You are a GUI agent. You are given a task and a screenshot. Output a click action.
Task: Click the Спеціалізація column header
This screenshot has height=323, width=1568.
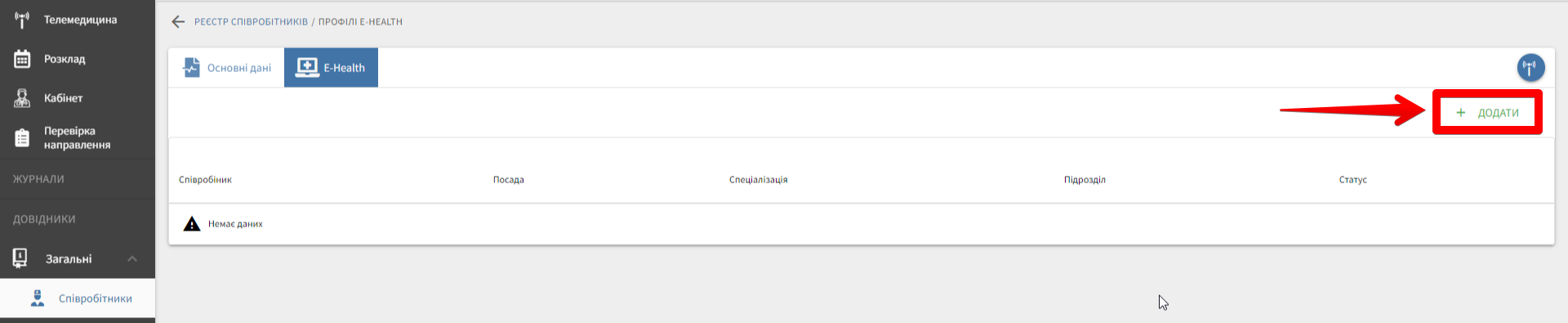click(x=758, y=180)
